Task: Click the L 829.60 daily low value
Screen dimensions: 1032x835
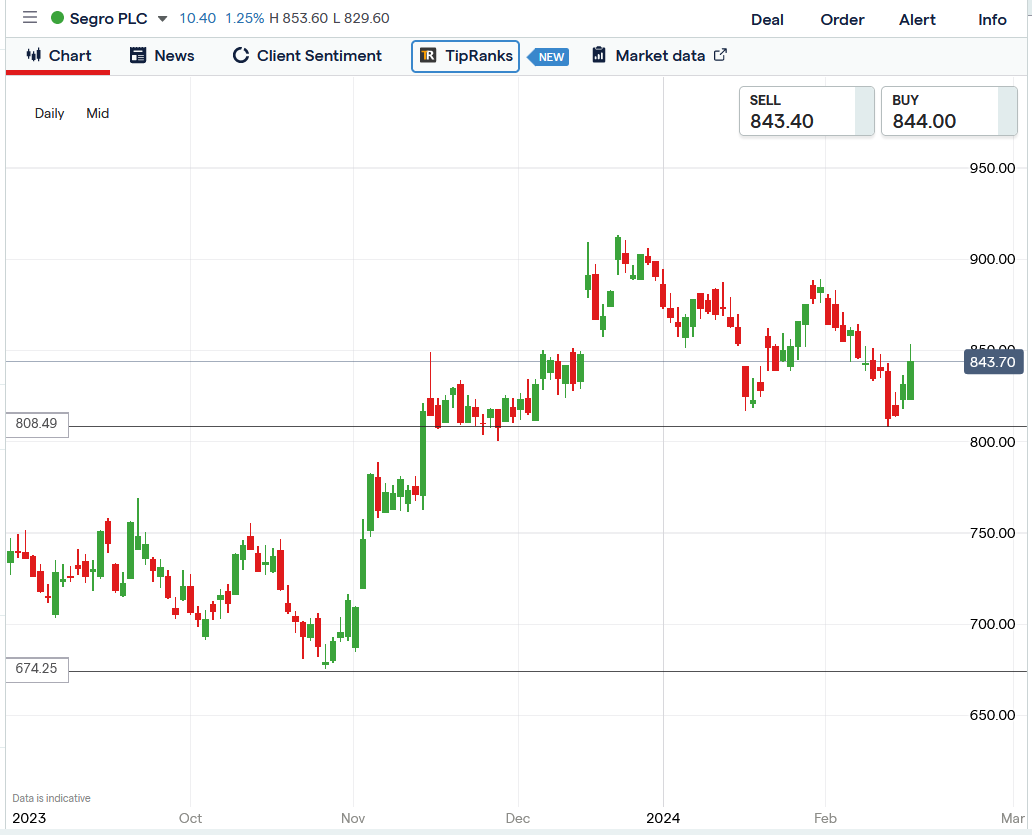Action: [361, 18]
